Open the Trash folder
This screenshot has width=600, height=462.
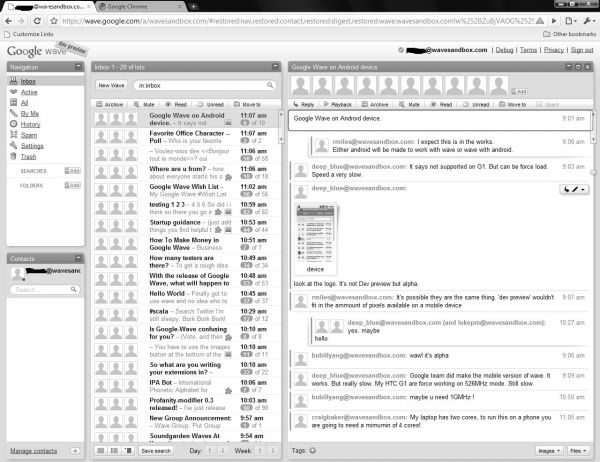click(x=28, y=157)
